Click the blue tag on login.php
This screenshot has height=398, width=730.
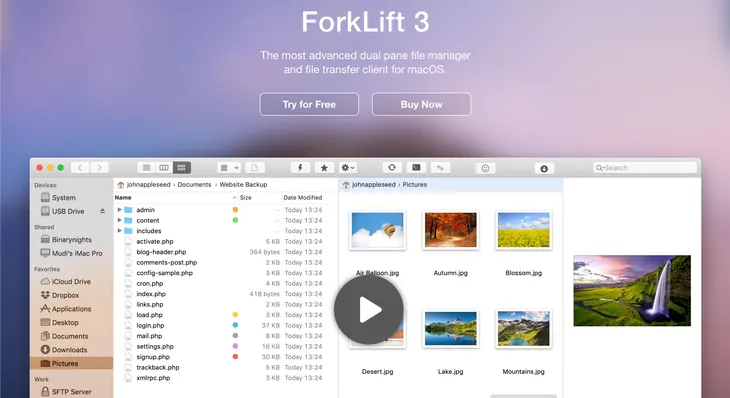pos(235,325)
